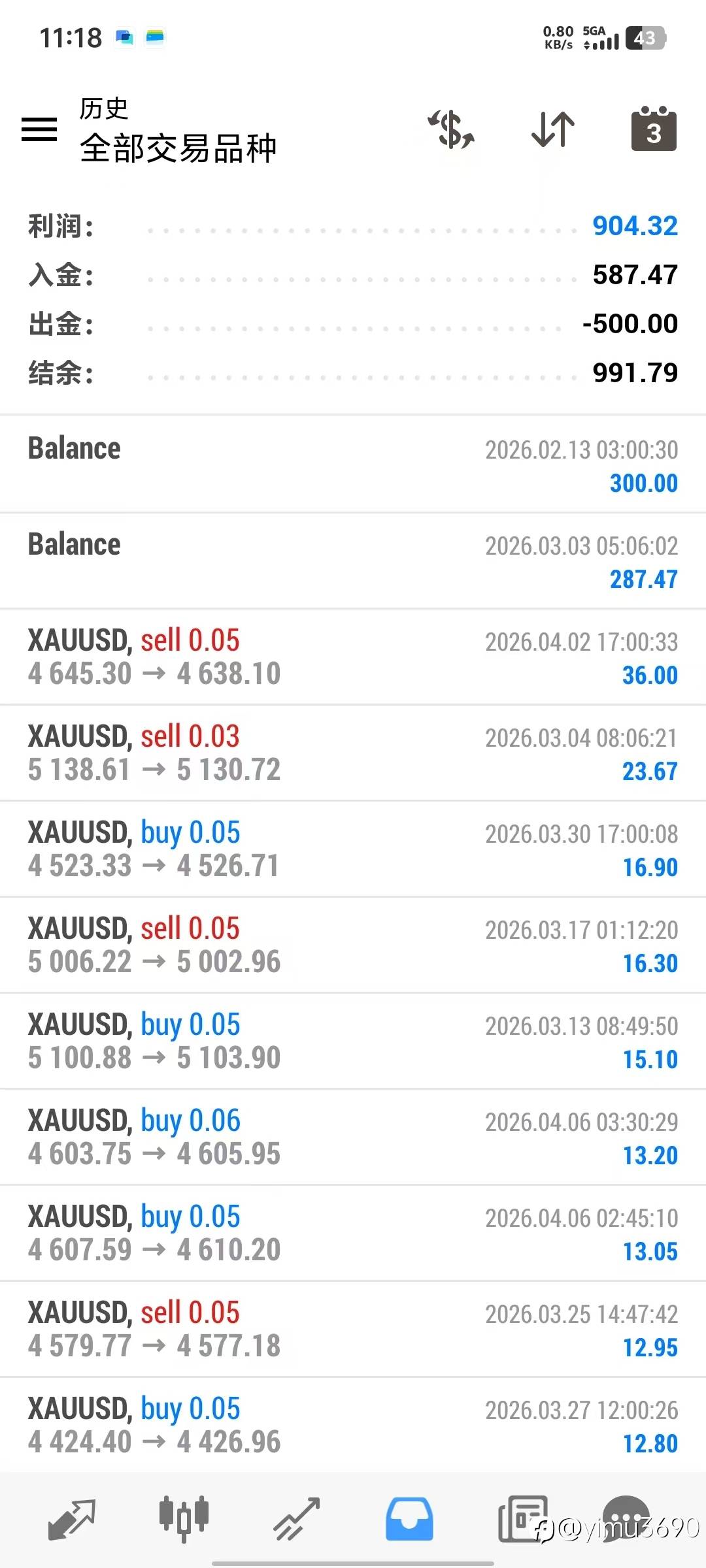
Task: Tap the sort arrows icon
Action: (x=553, y=129)
